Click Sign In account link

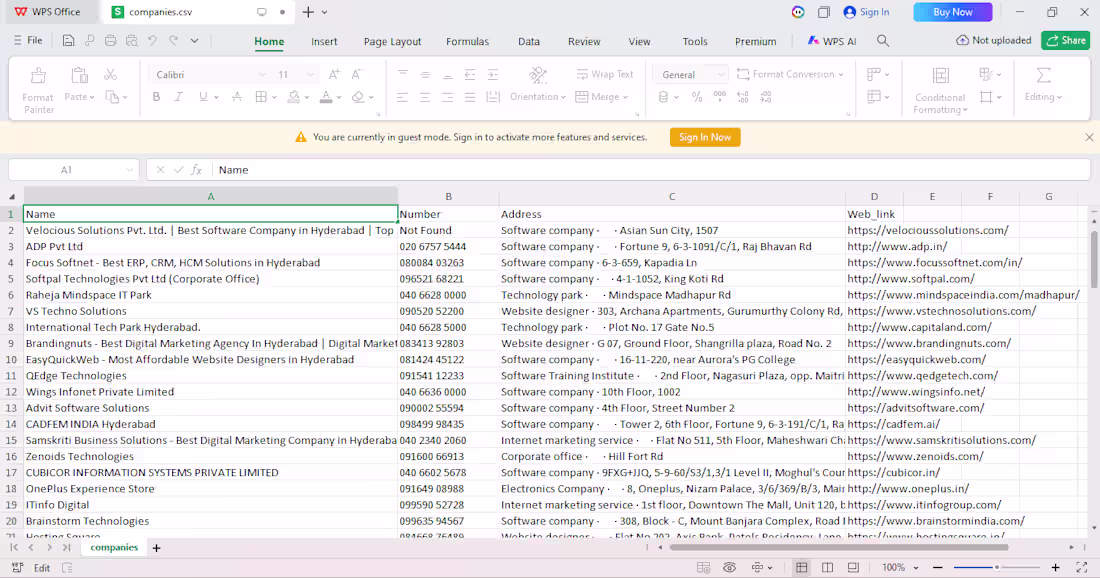(866, 12)
